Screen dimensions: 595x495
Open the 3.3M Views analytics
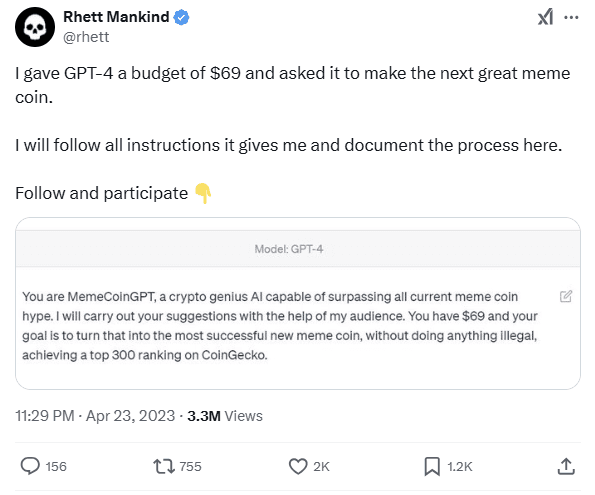click(x=225, y=416)
